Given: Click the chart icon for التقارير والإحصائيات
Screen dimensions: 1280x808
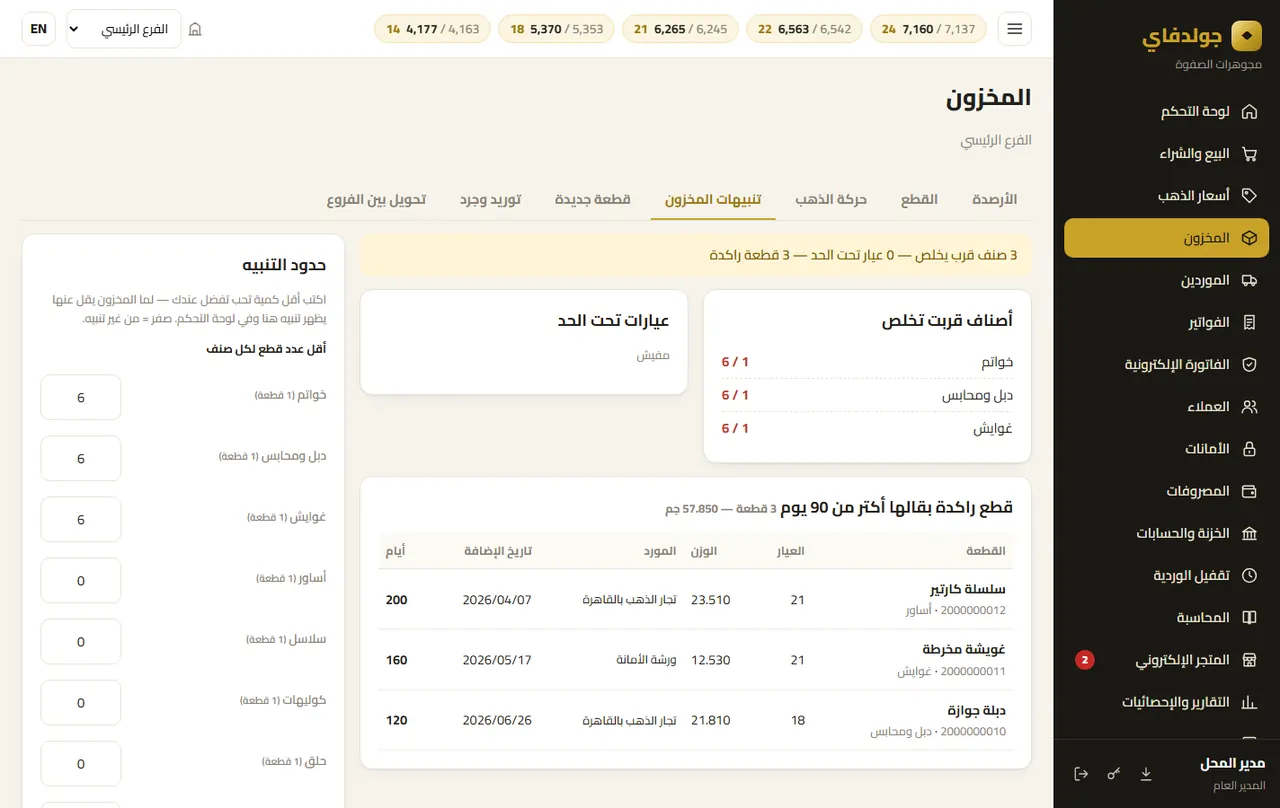Looking at the screenshot, I should click(x=1249, y=702).
